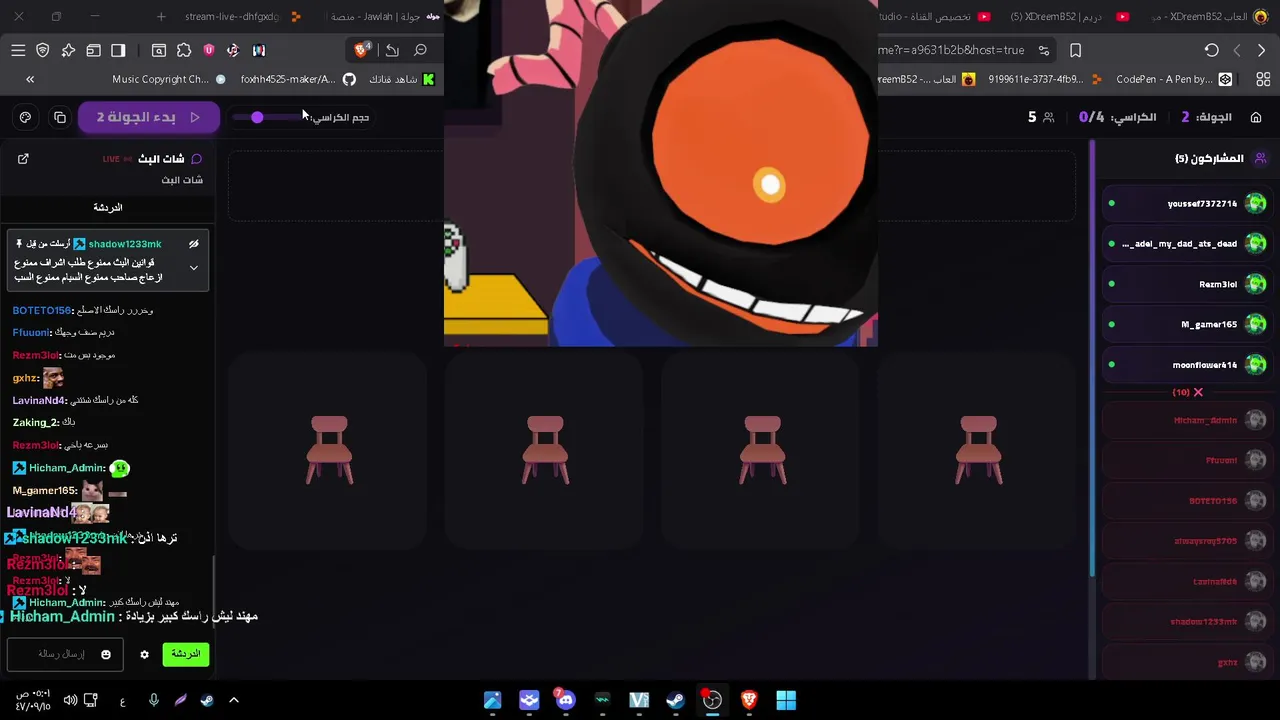Open the 9199611e-3737-4fb9 bookmark
The width and height of the screenshot is (1280, 720).
tap(1045, 79)
